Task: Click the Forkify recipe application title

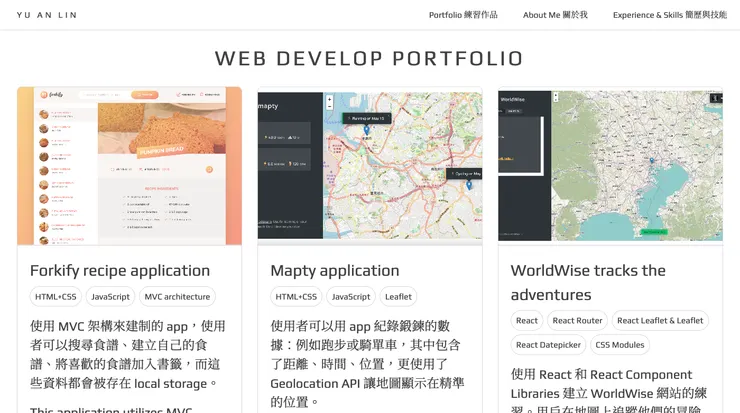Action: [x=120, y=270]
